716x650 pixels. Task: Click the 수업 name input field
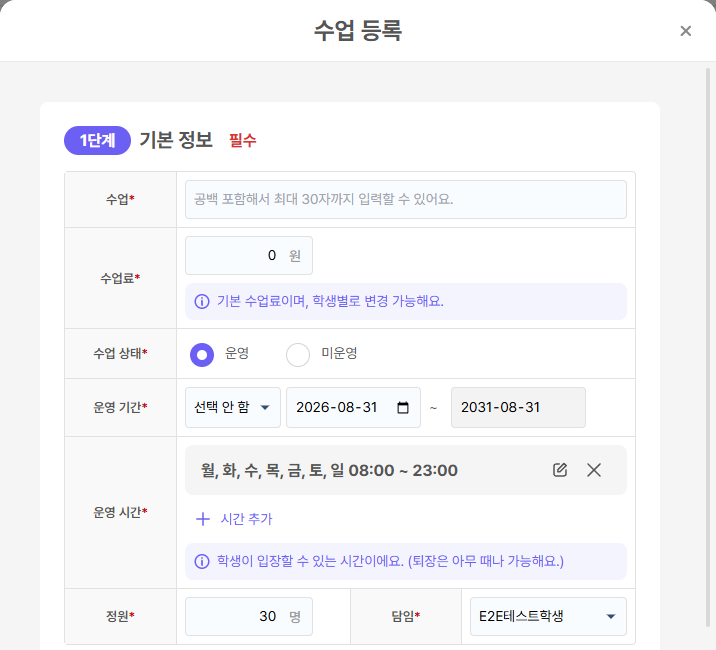[405, 199]
